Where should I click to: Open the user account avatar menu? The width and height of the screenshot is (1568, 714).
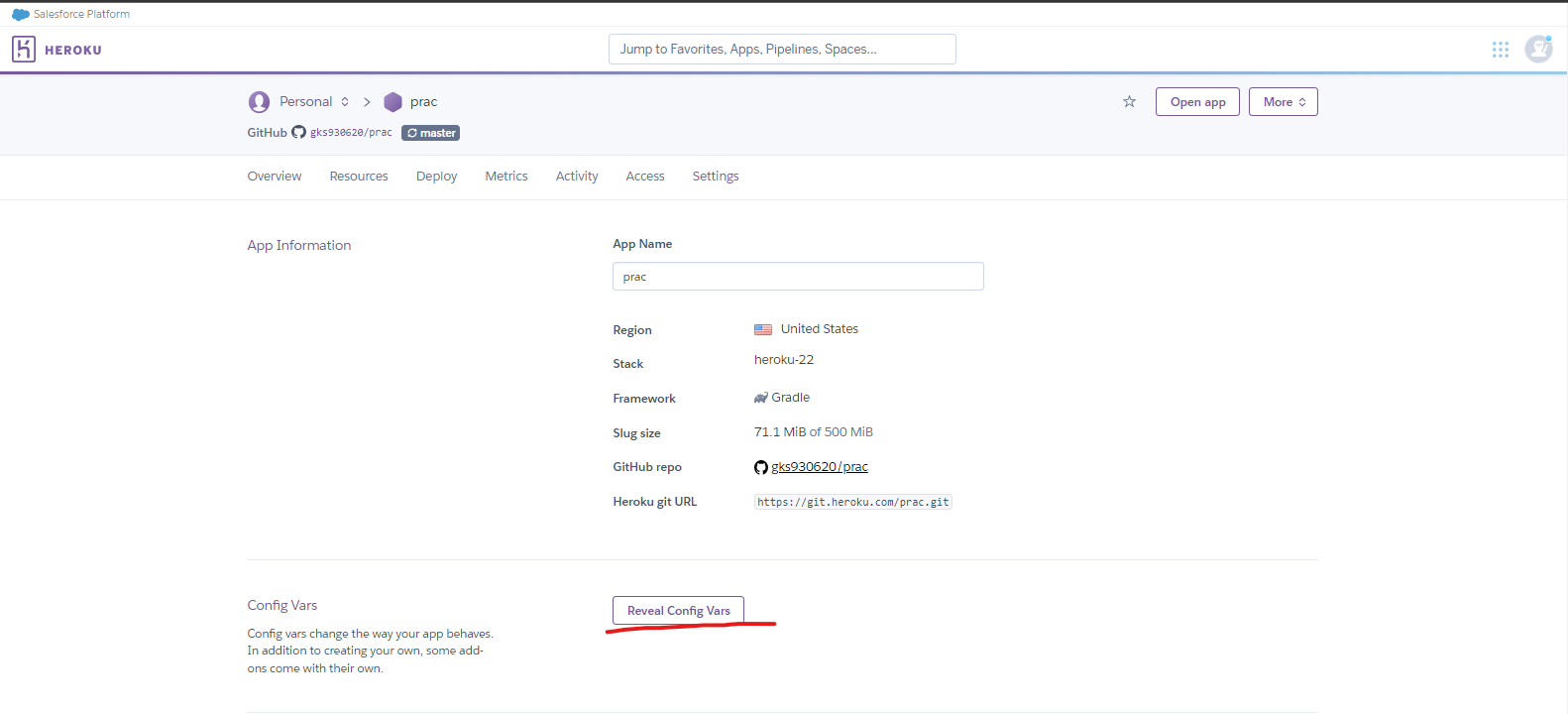(1538, 49)
